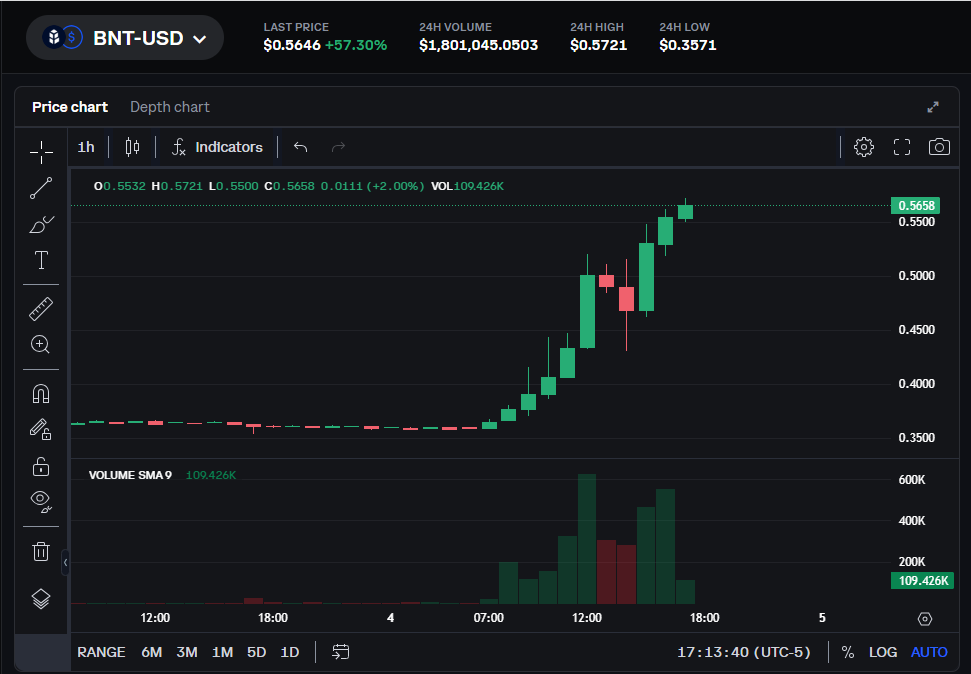Select the ruler measure tool

[41, 309]
